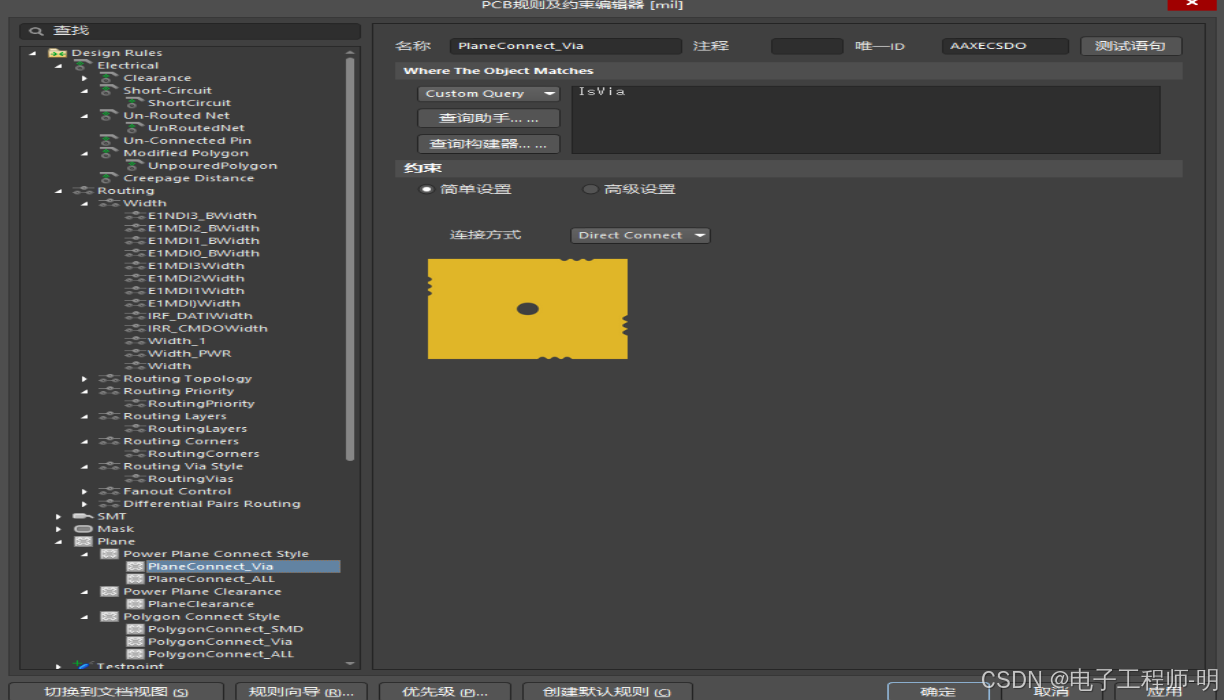Click the Un-Connected Pin rule icon
The width and height of the screenshot is (1224, 700).
click(x=108, y=141)
